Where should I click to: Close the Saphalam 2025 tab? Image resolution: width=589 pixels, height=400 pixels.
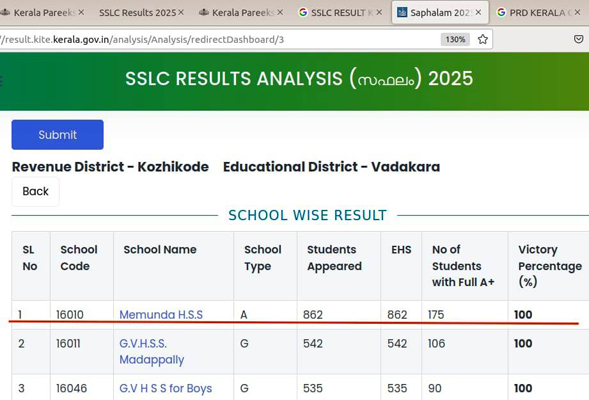click(478, 12)
